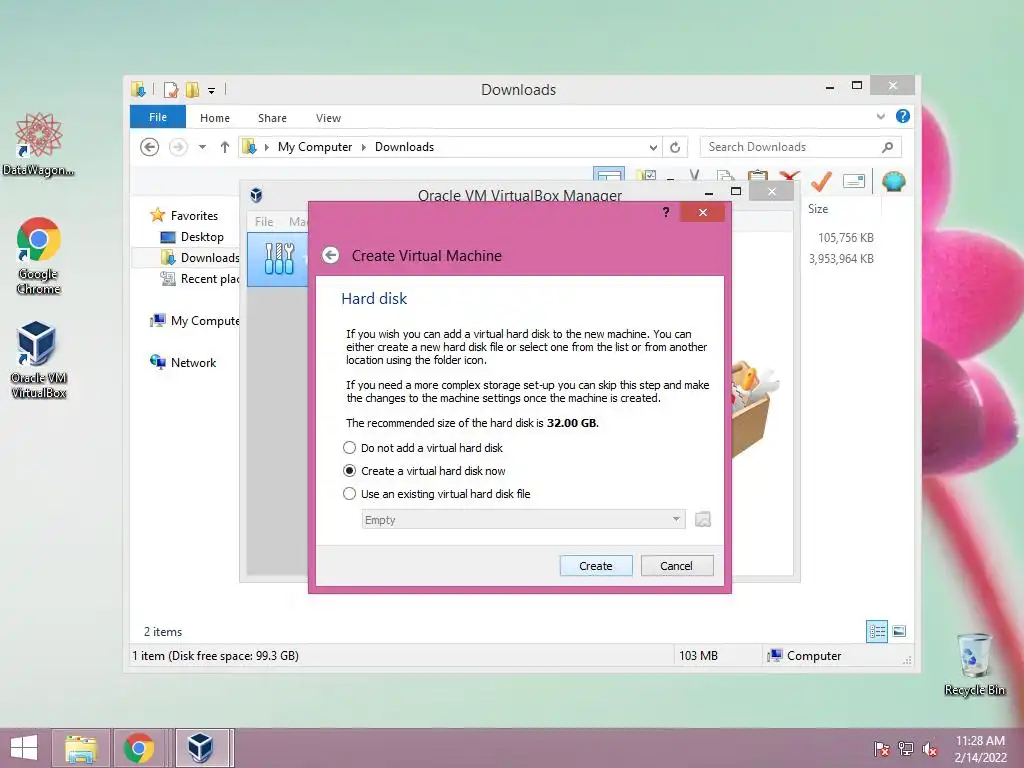
Task: Click 'My Computer' in the address bar
Action: 315,147
